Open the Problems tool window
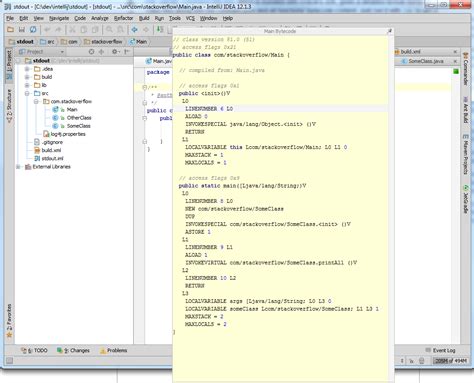The image size is (474, 383). pos(113,350)
